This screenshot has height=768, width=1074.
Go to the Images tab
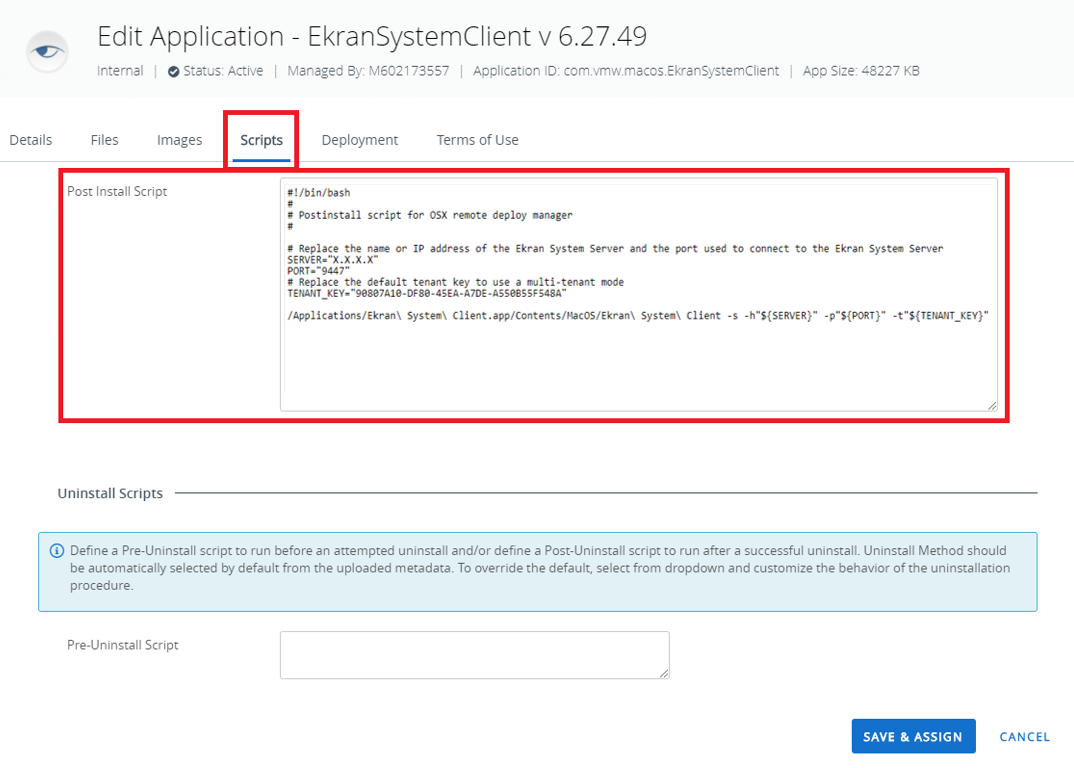[x=180, y=140]
